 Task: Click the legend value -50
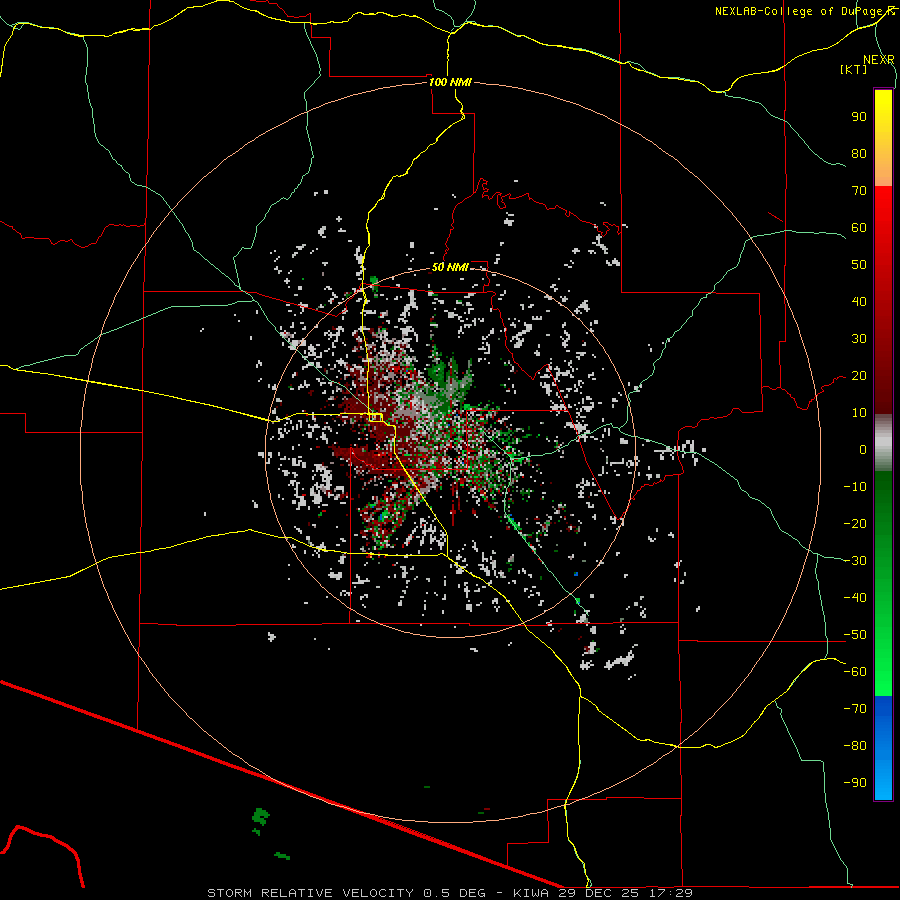click(855, 635)
